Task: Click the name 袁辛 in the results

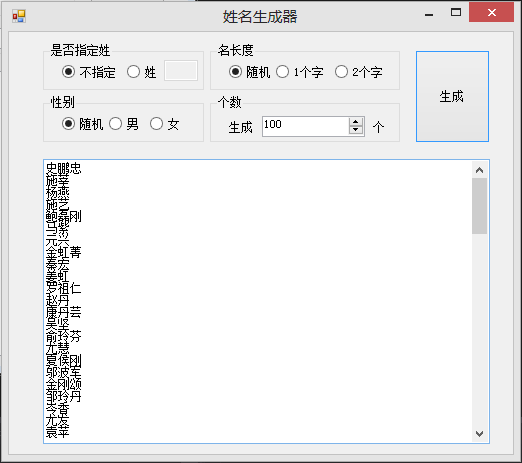Action: coord(57,432)
